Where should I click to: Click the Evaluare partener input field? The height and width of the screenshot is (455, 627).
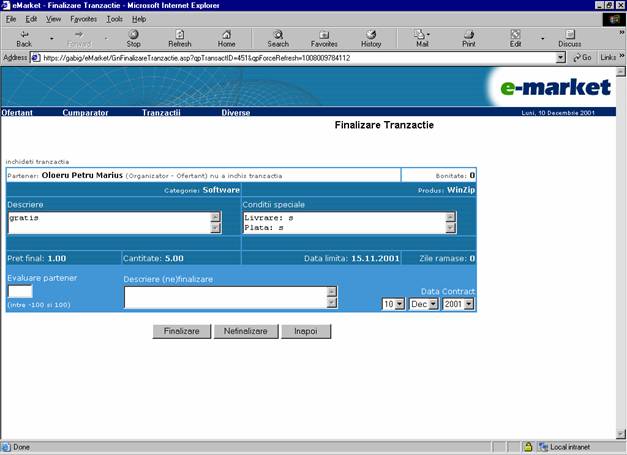click(20, 291)
